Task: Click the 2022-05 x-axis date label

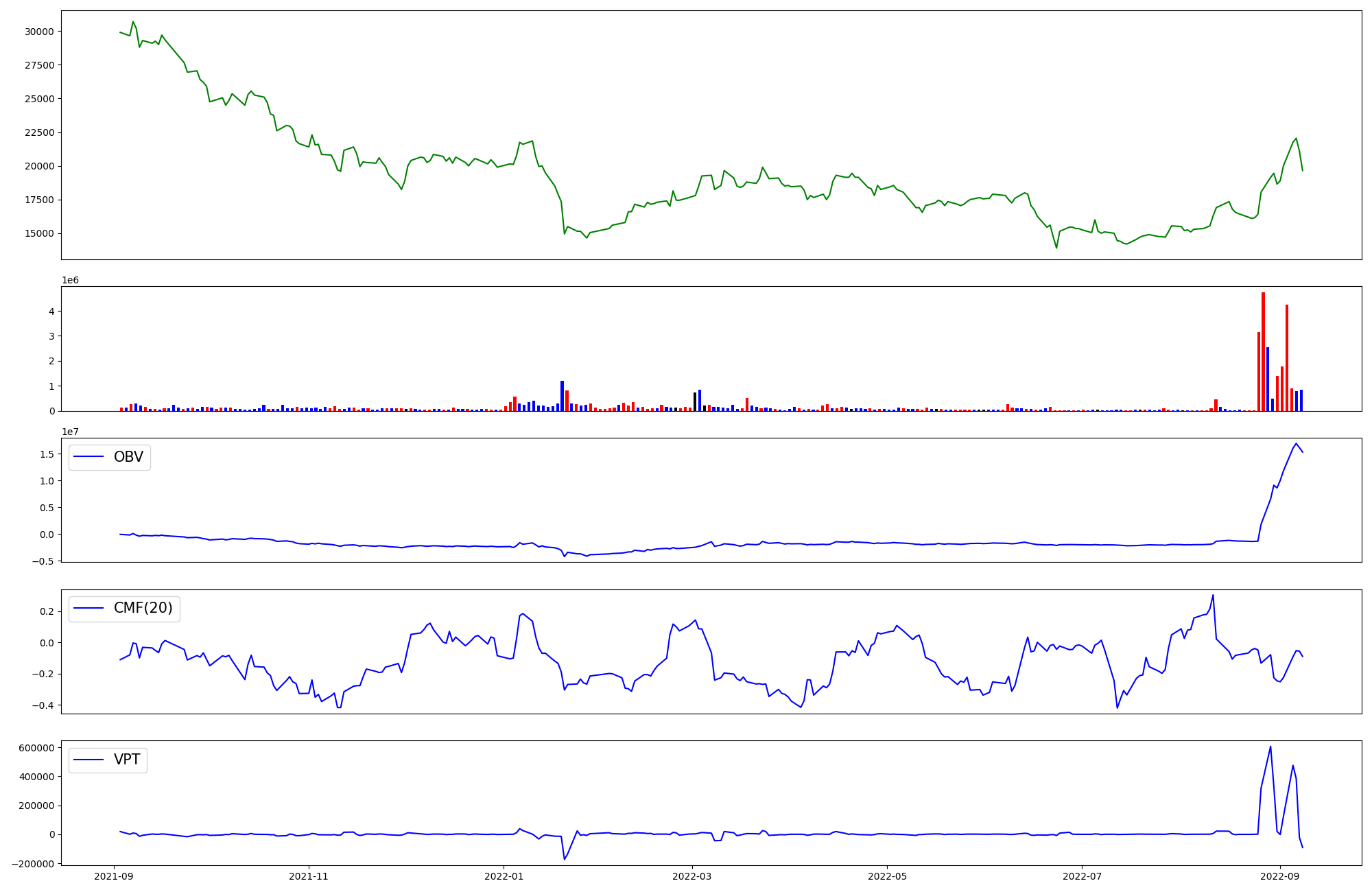Action: coord(887,876)
